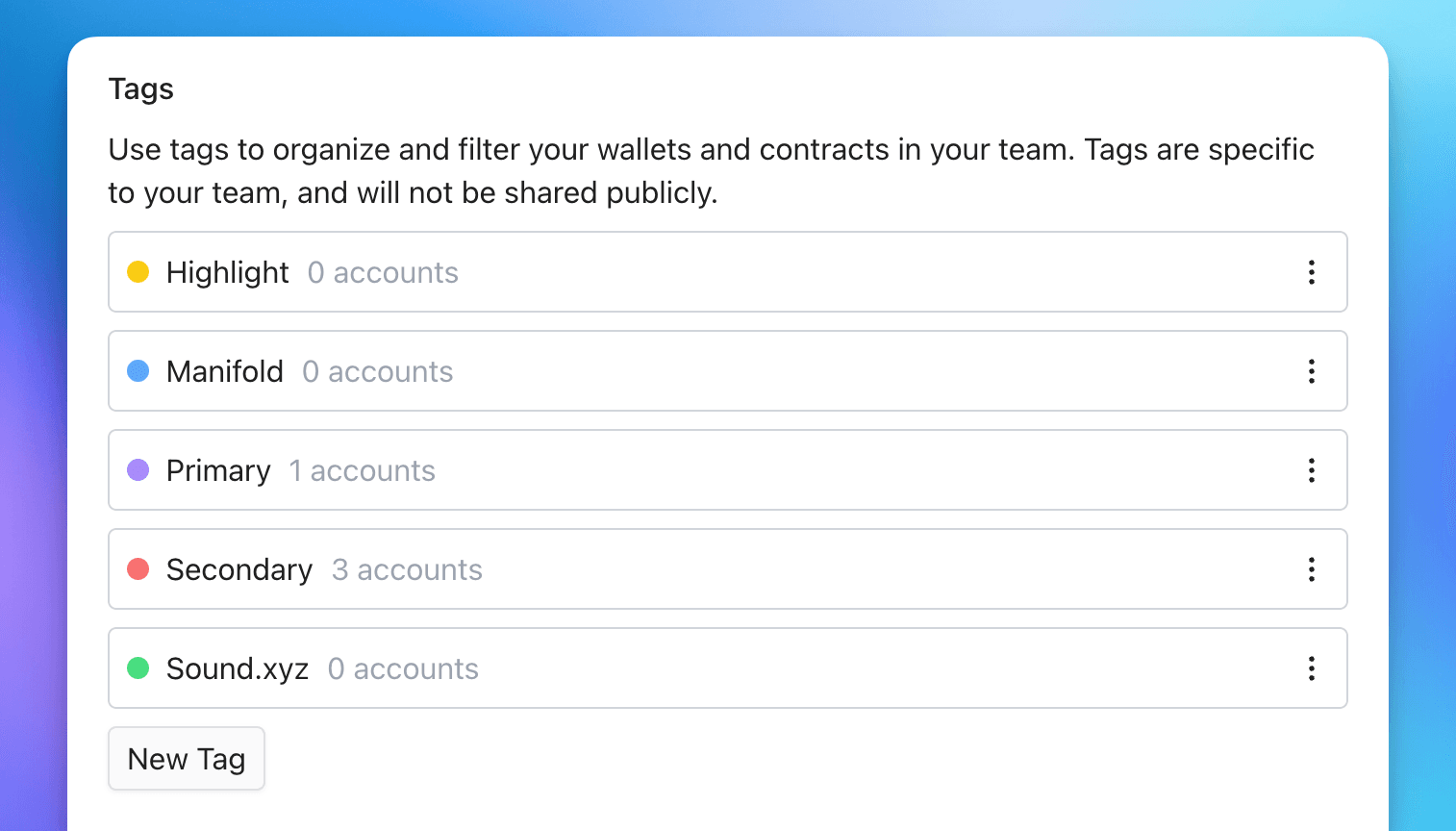Click the blue dot beside Manifold
This screenshot has height=831, width=1456.
pos(138,371)
